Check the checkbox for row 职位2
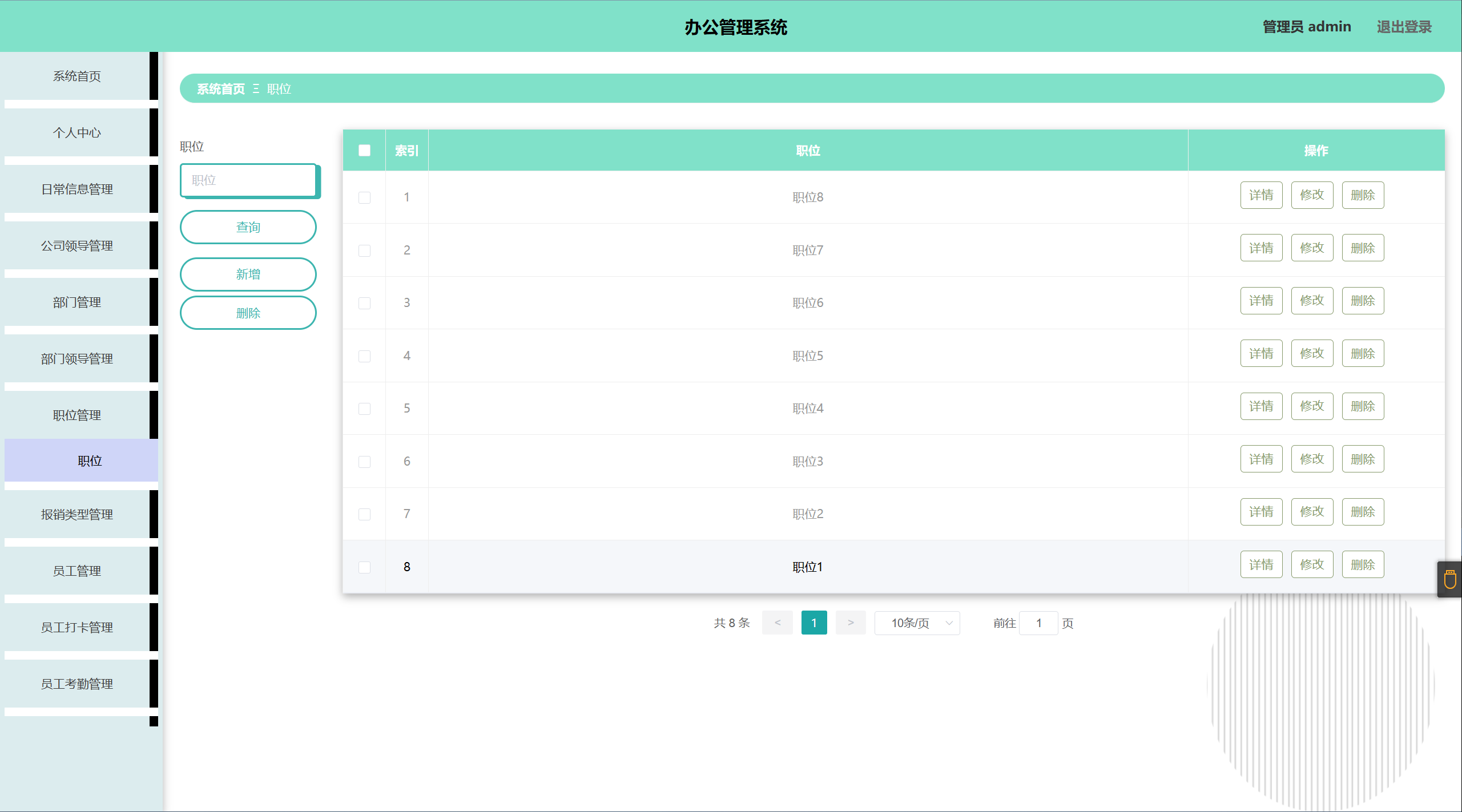Image resolution: width=1462 pixels, height=812 pixels. pos(364,514)
